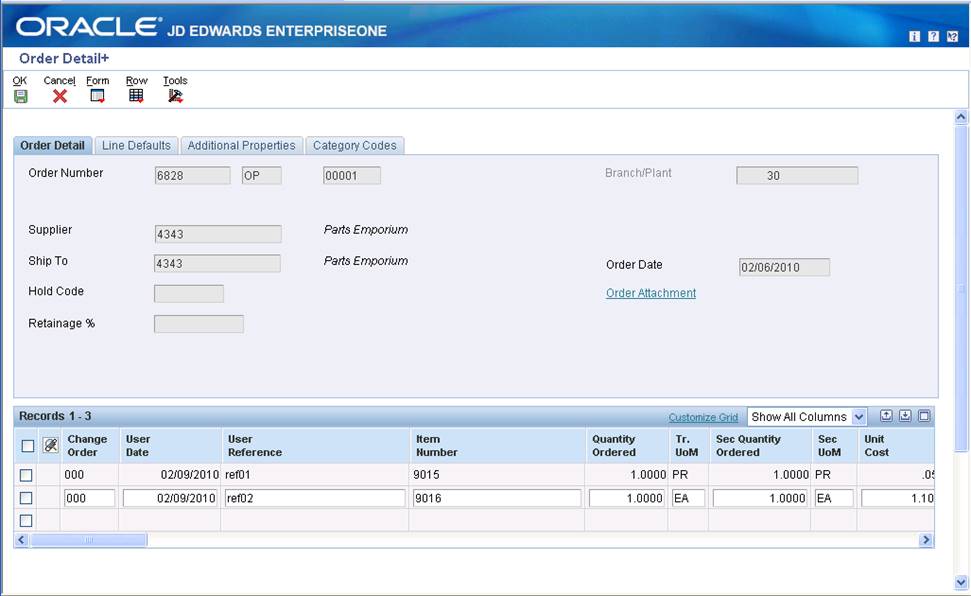This screenshot has height=596, width=971.
Task: Click the Tools toolbar label
Action: pyautogui.click(x=175, y=81)
